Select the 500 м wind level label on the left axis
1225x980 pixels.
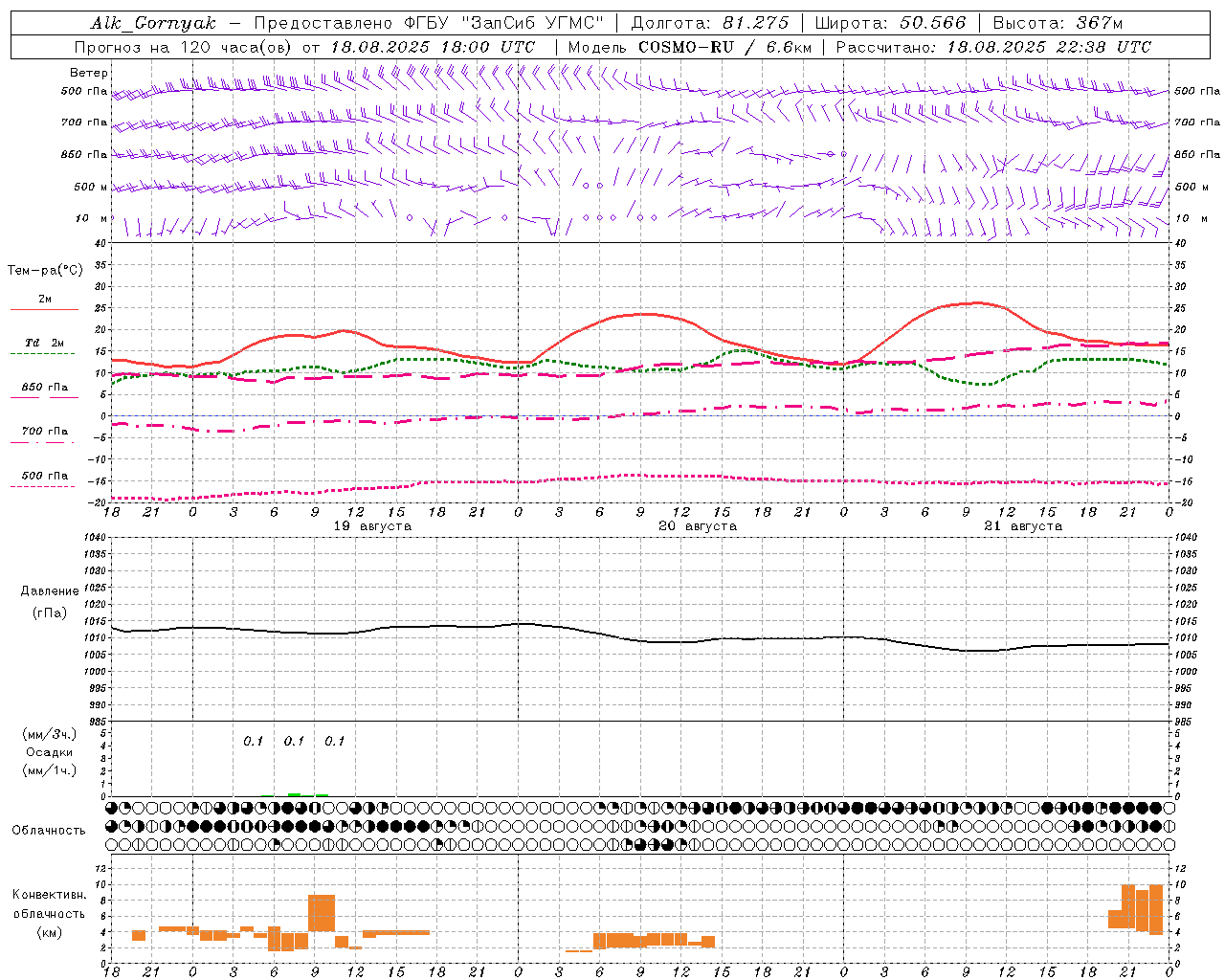pyautogui.click(x=91, y=187)
